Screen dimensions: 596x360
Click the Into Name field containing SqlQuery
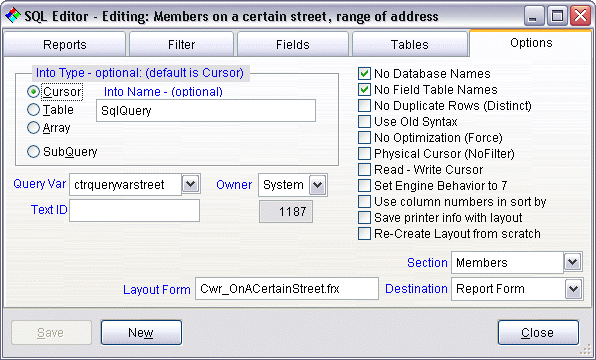[x=206, y=111]
